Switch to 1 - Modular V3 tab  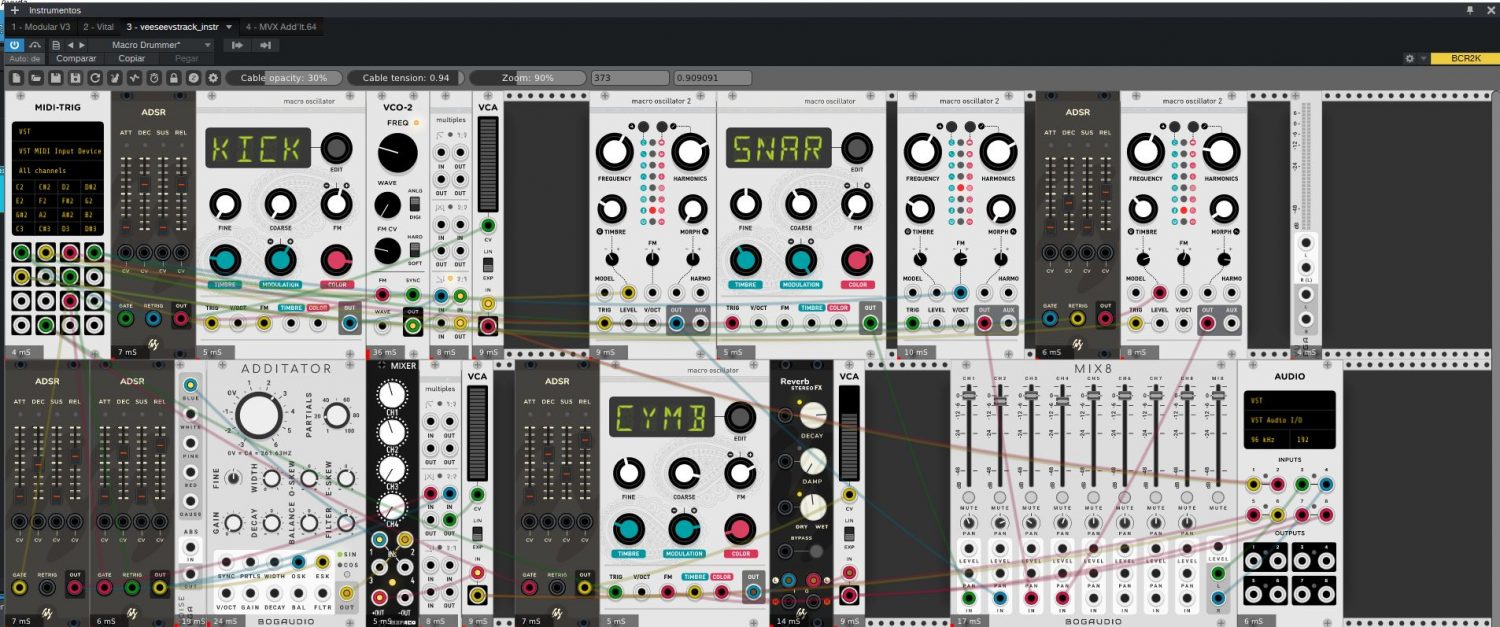43,27
